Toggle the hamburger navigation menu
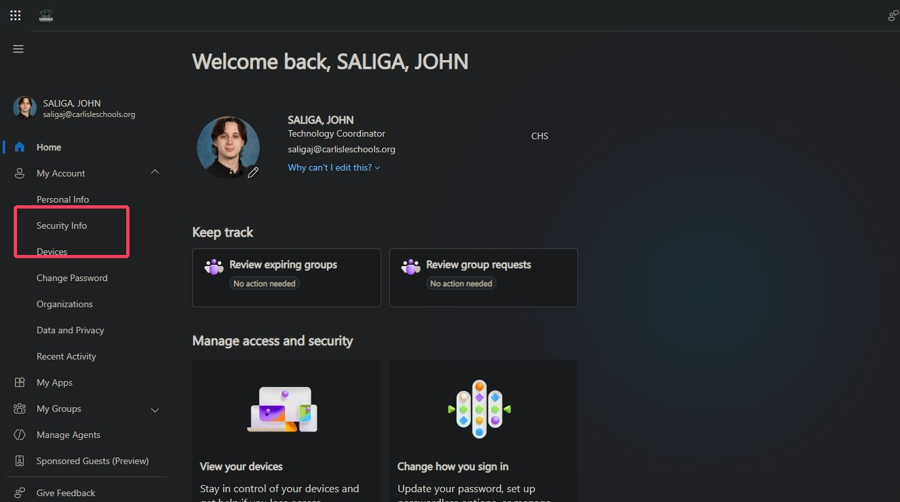 pos(18,49)
